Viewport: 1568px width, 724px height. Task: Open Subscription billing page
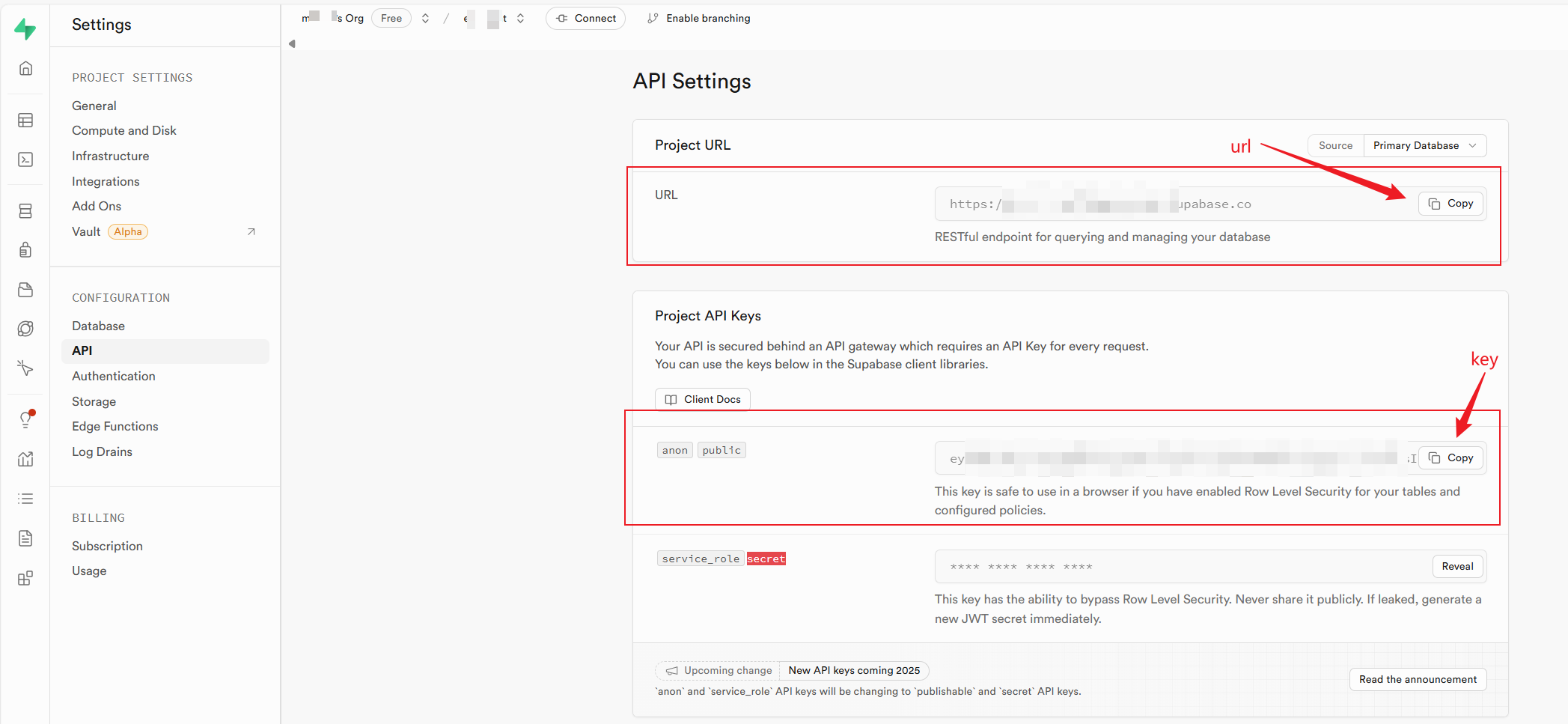tap(107, 546)
